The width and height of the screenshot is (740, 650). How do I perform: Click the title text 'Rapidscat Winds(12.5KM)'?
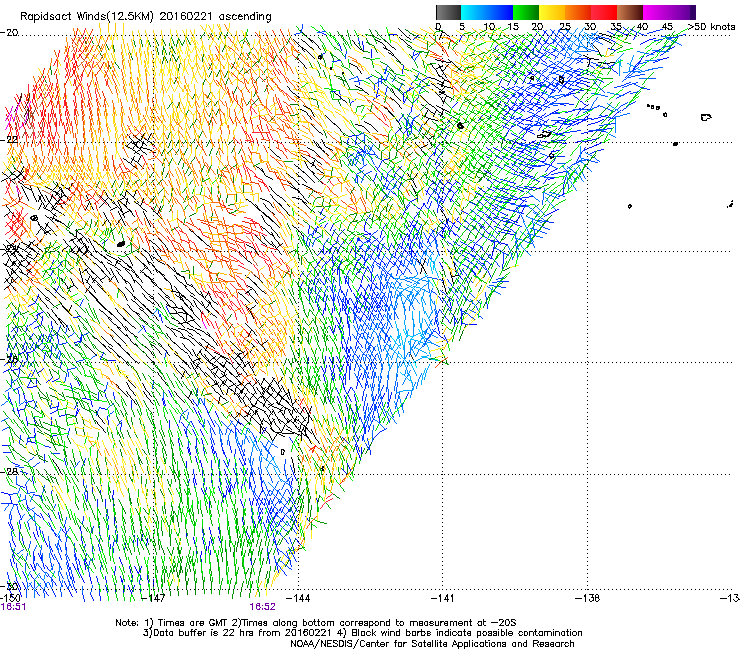click(87, 17)
